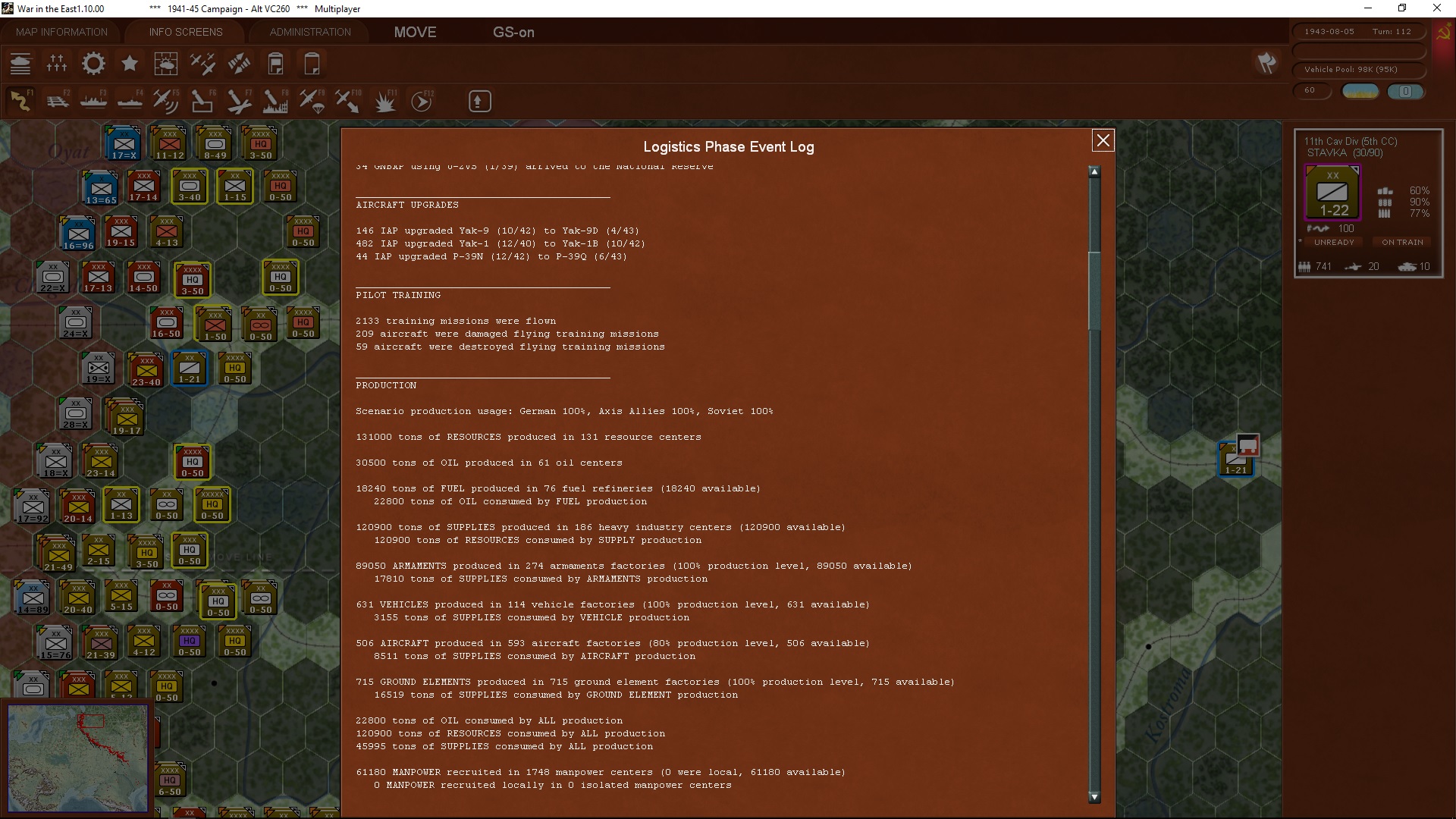The width and height of the screenshot is (1456, 819).
Task: Toggle the ON TRAIN unit status
Action: pyautogui.click(x=1401, y=243)
